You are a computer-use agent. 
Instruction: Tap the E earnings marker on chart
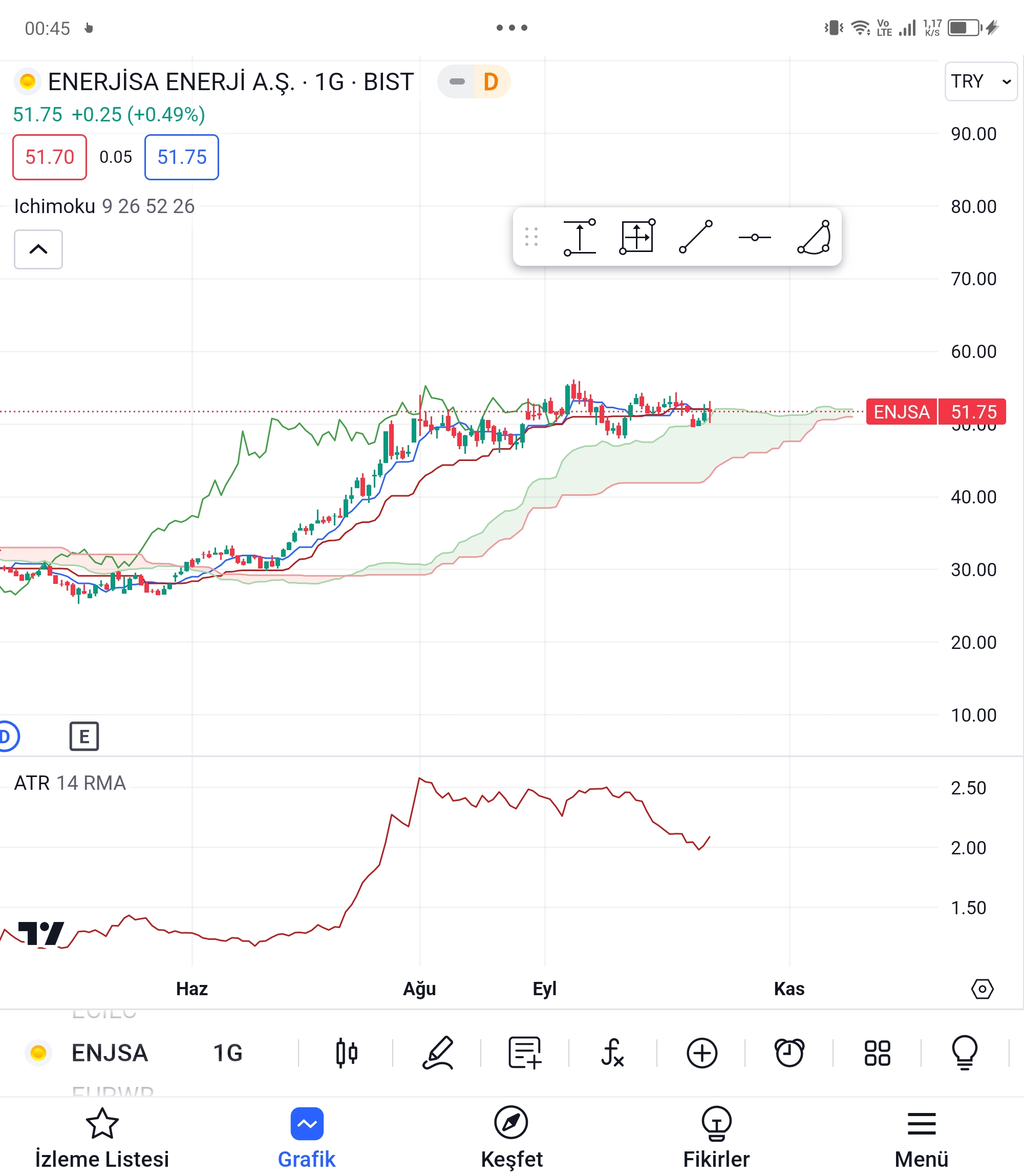click(x=84, y=736)
